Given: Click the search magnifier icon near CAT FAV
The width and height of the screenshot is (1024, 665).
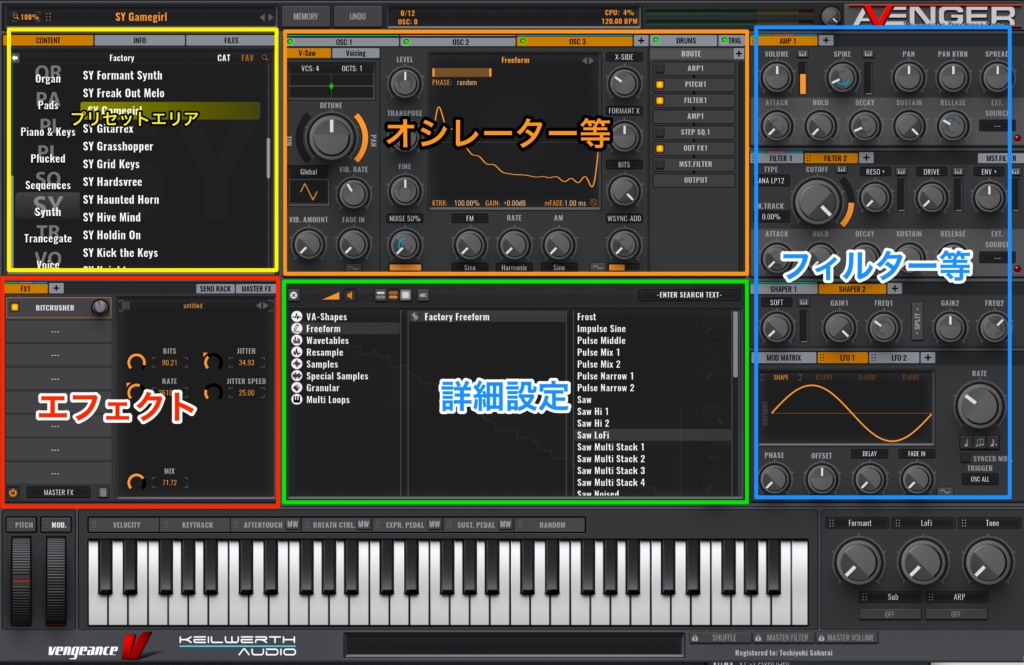Looking at the screenshot, I should 265,58.
